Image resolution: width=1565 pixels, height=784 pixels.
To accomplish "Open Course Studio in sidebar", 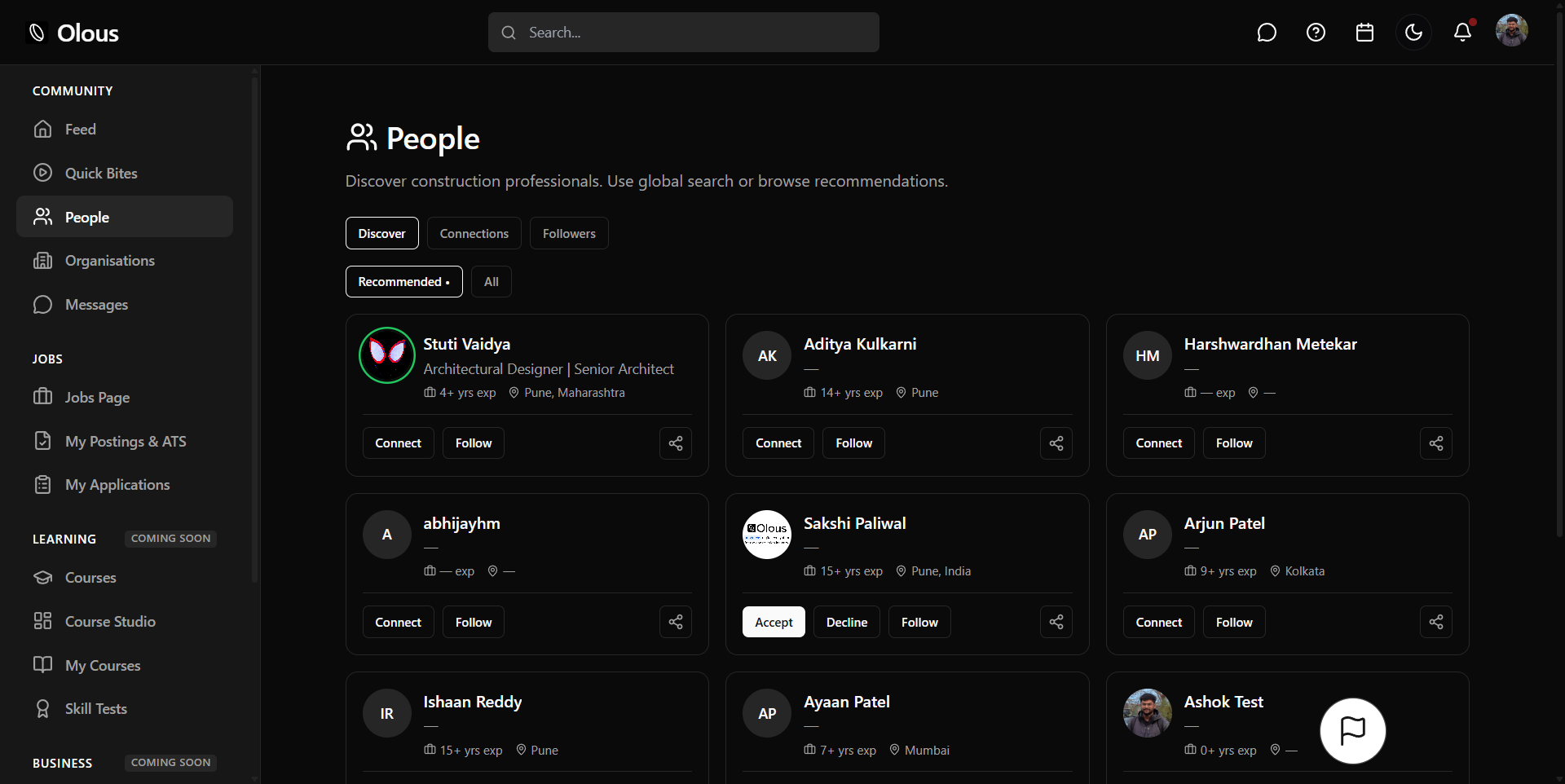I will (x=125, y=621).
